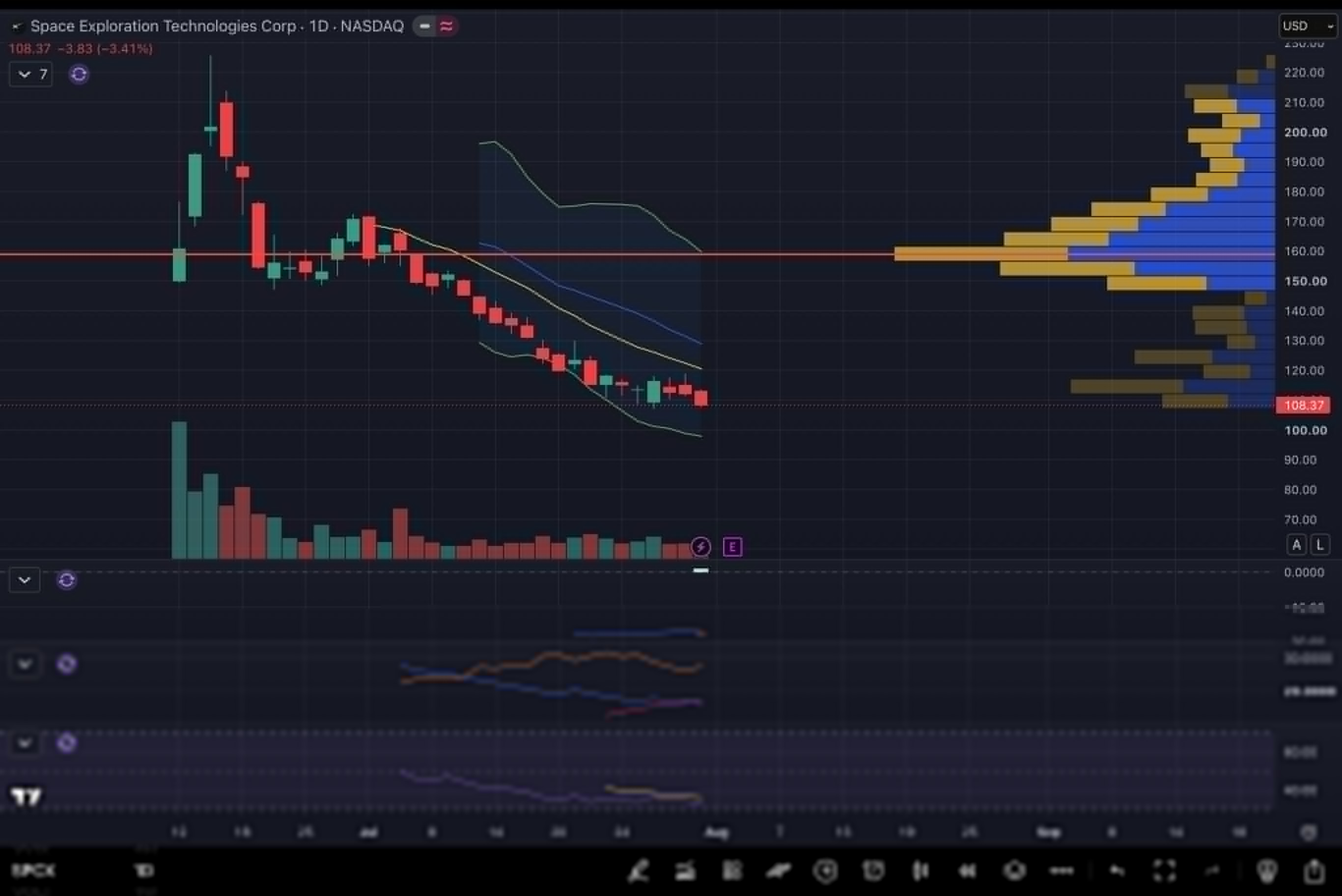Open the time axis settings icon
The height and width of the screenshot is (896, 1342).
[x=1309, y=832]
